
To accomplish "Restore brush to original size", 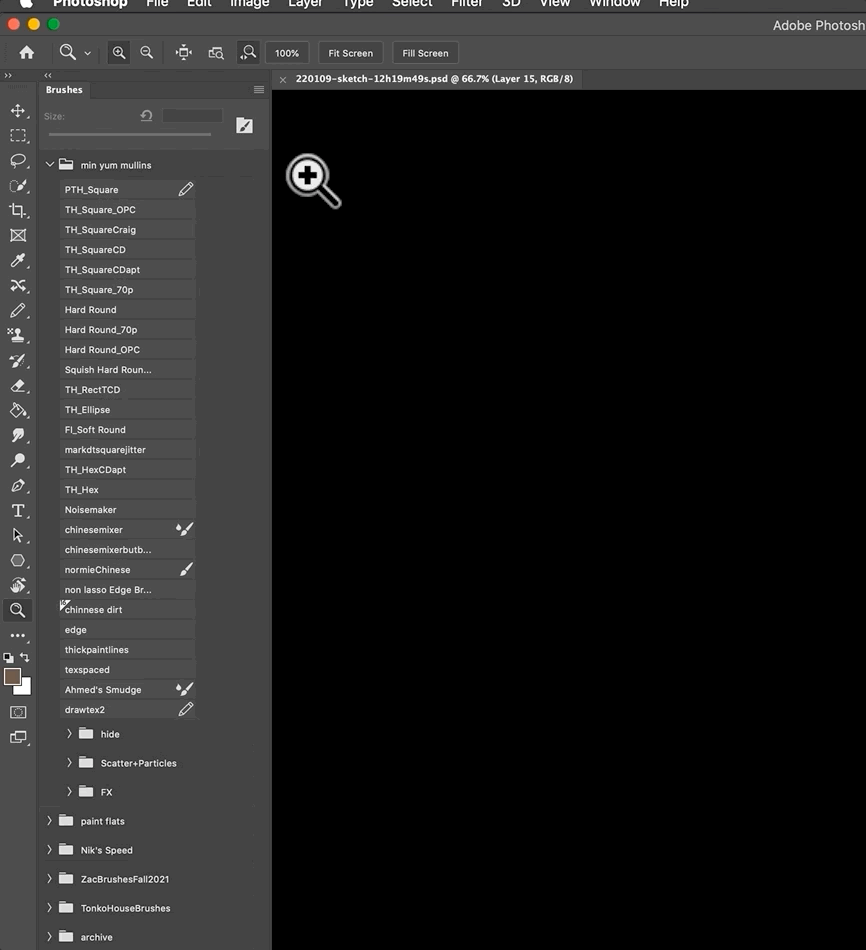I will [x=146, y=116].
